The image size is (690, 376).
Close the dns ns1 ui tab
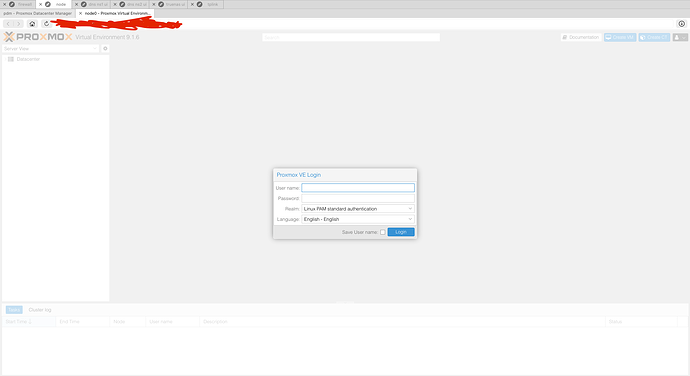(x=77, y=4)
